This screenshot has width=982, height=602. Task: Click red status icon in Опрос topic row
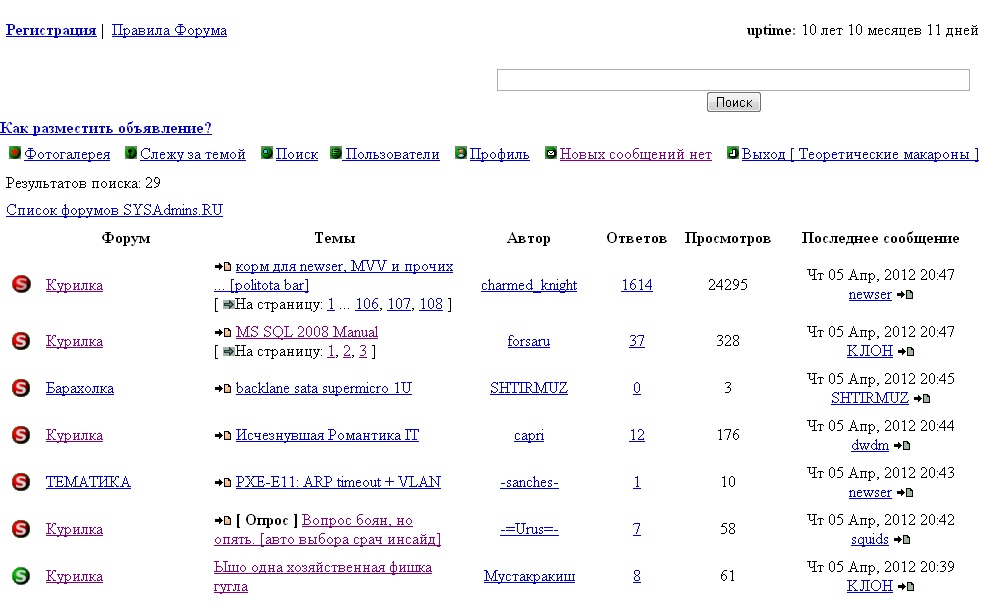tap(21, 529)
